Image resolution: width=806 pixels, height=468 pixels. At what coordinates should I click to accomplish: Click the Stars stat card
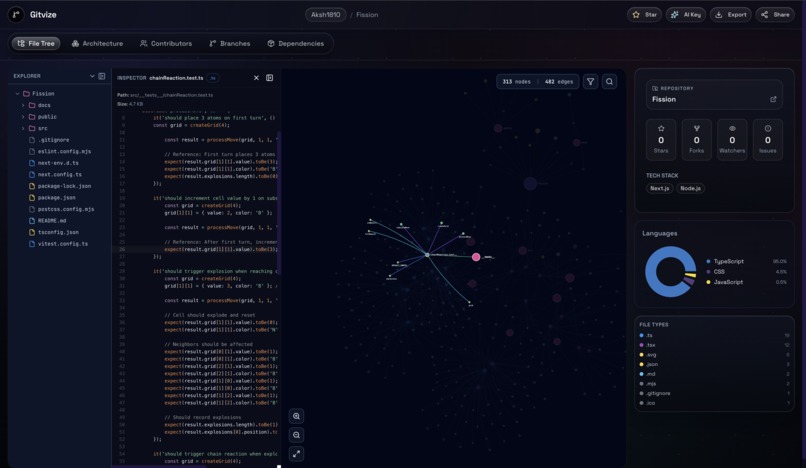coord(661,140)
